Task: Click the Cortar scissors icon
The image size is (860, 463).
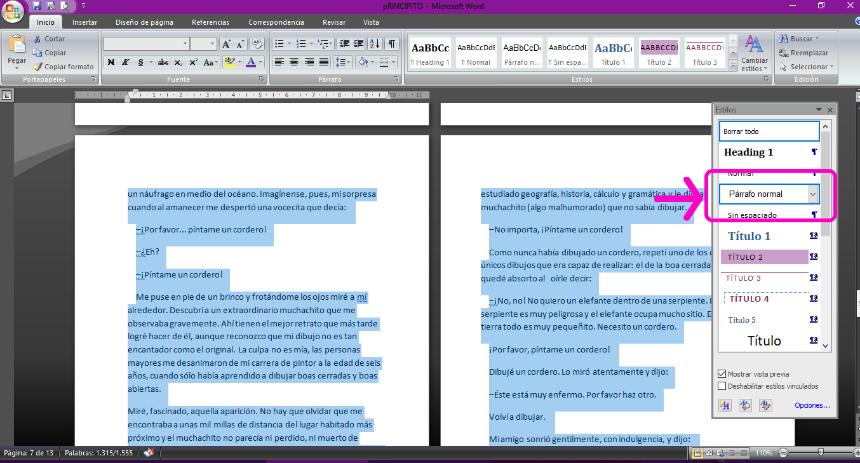Action: coord(37,39)
